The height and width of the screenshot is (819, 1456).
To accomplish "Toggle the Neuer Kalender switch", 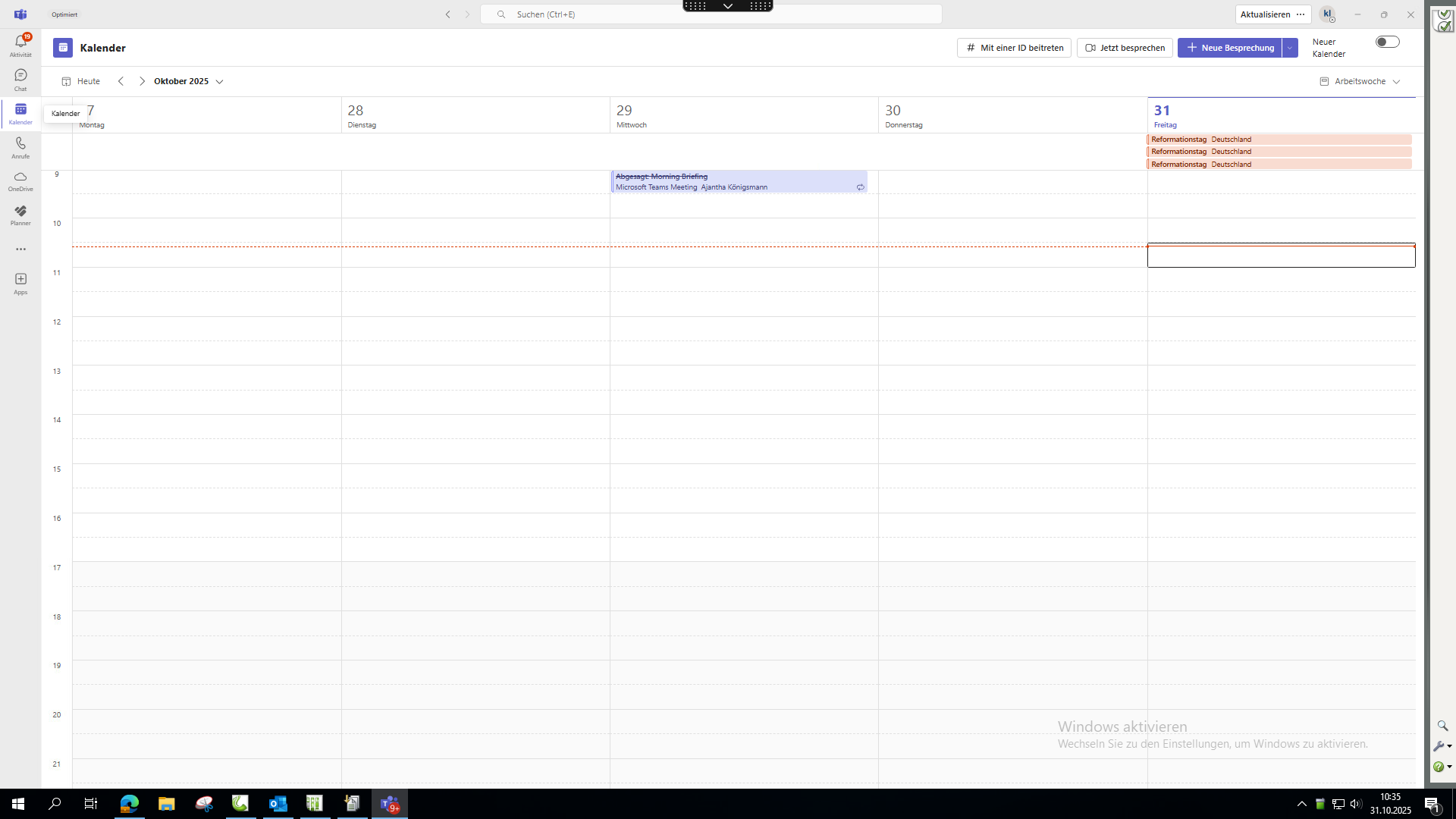I will (1387, 42).
